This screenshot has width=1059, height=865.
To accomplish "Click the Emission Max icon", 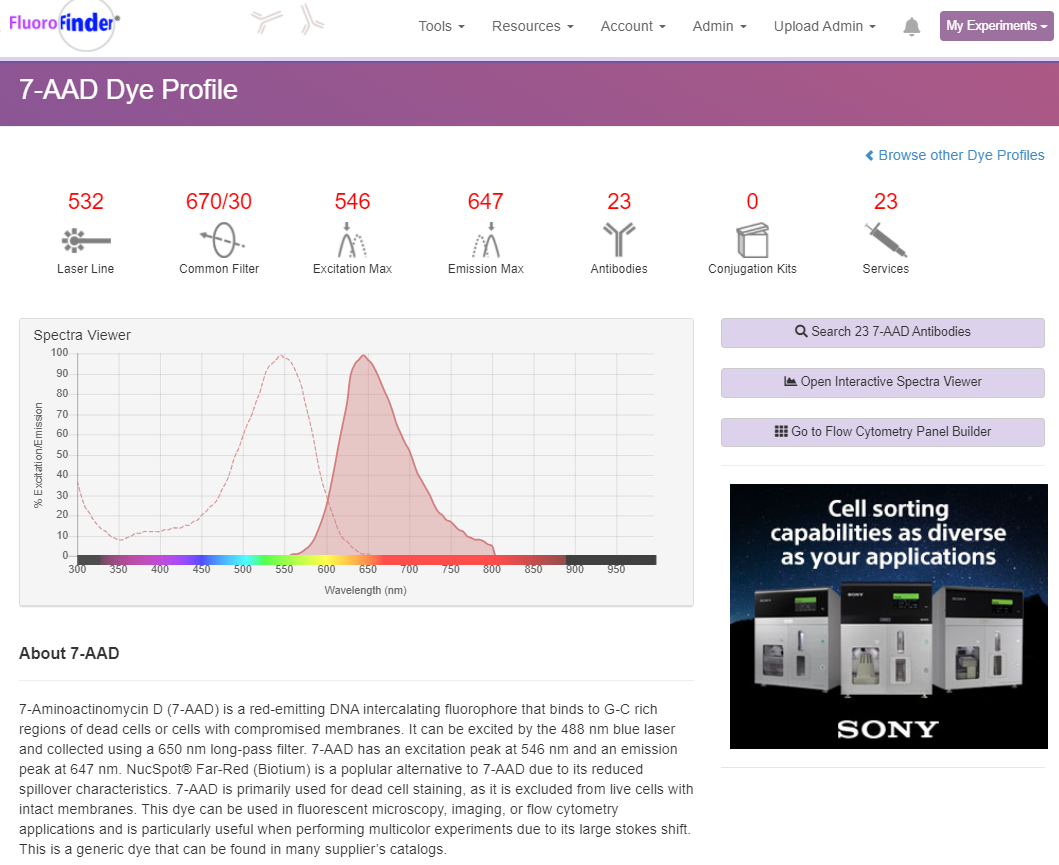I will tap(485, 240).
